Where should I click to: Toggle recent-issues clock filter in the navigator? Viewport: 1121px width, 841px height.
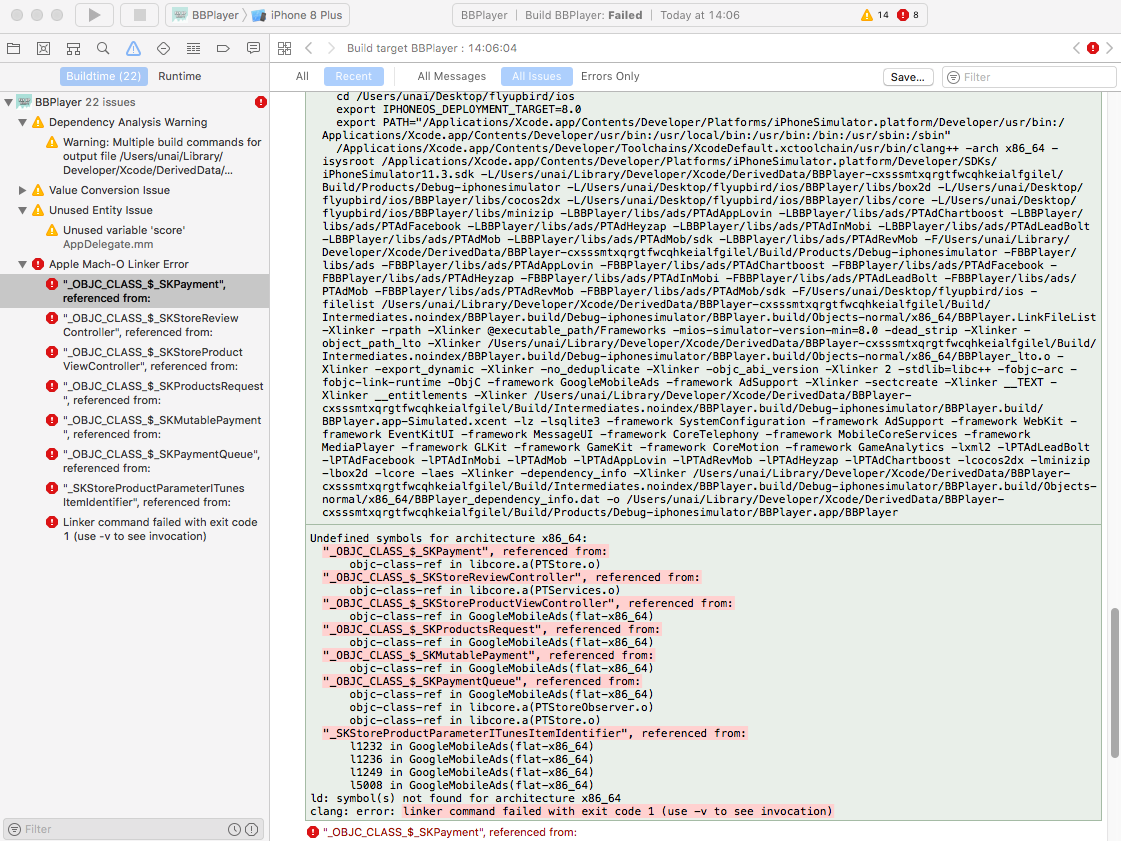pos(234,829)
